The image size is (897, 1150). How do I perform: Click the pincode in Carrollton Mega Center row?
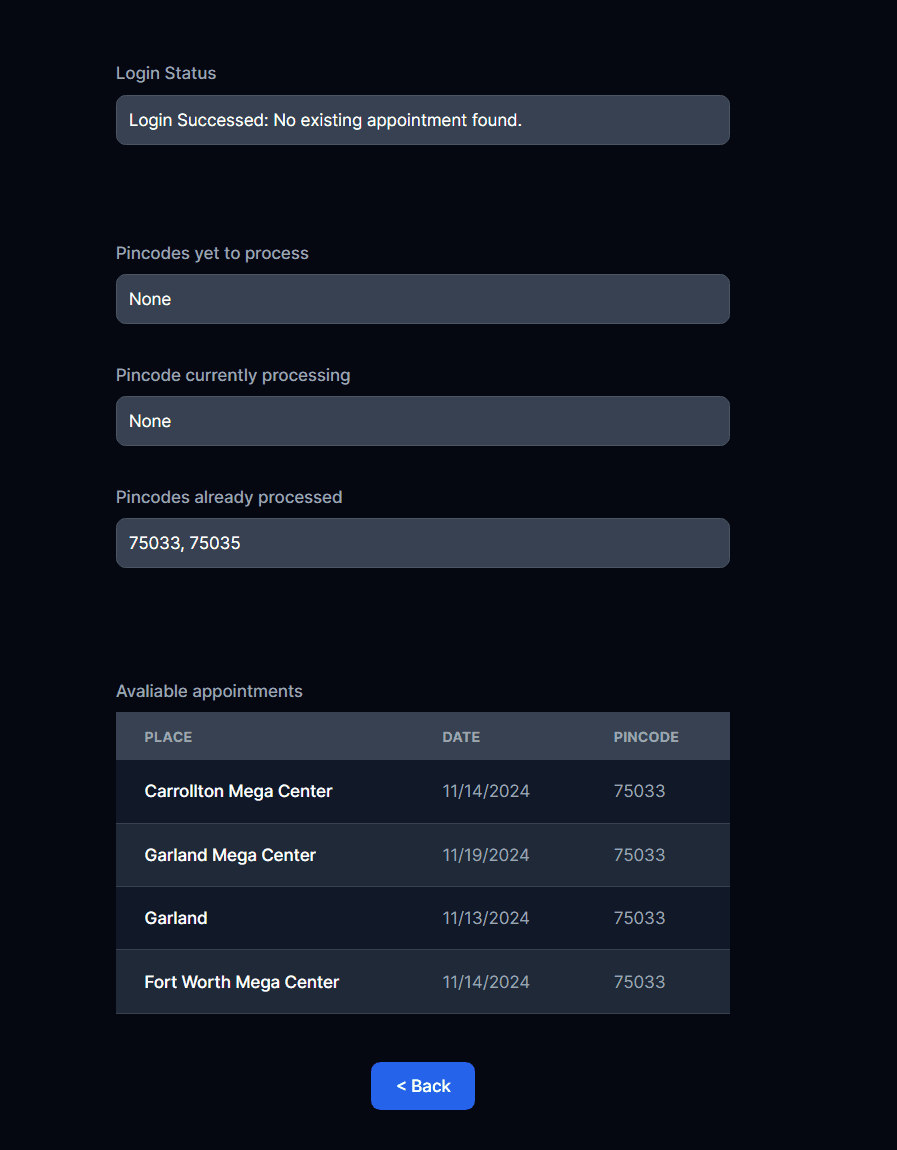639,791
